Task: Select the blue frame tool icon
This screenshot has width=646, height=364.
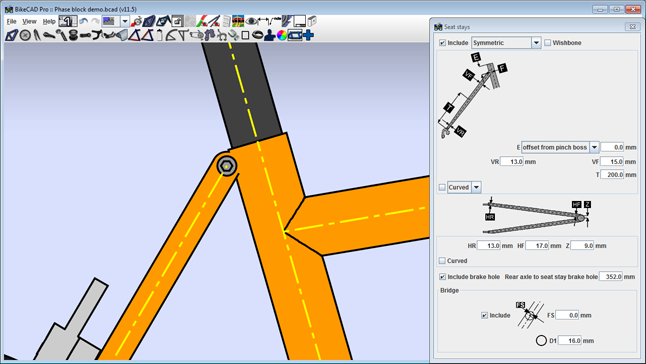Action: 12,35
